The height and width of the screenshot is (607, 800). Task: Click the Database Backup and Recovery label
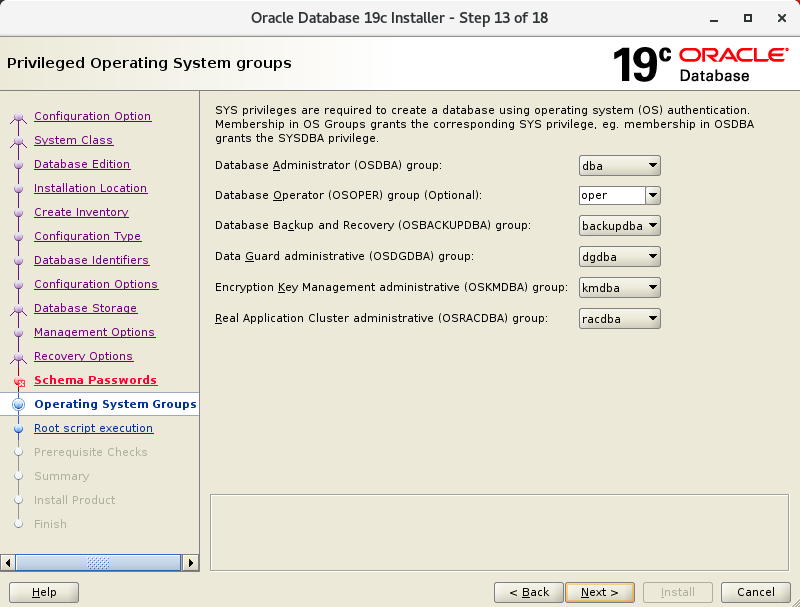[x=373, y=225]
